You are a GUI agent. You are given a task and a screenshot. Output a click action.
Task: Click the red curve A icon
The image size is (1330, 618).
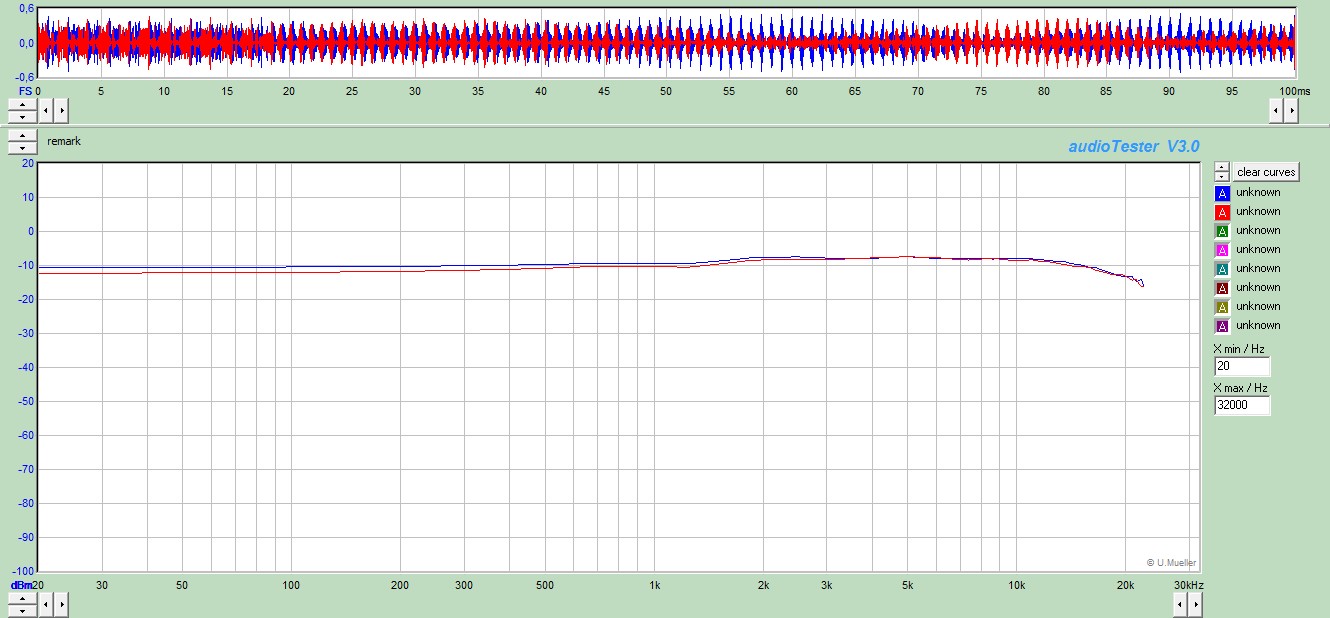[1222, 212]
